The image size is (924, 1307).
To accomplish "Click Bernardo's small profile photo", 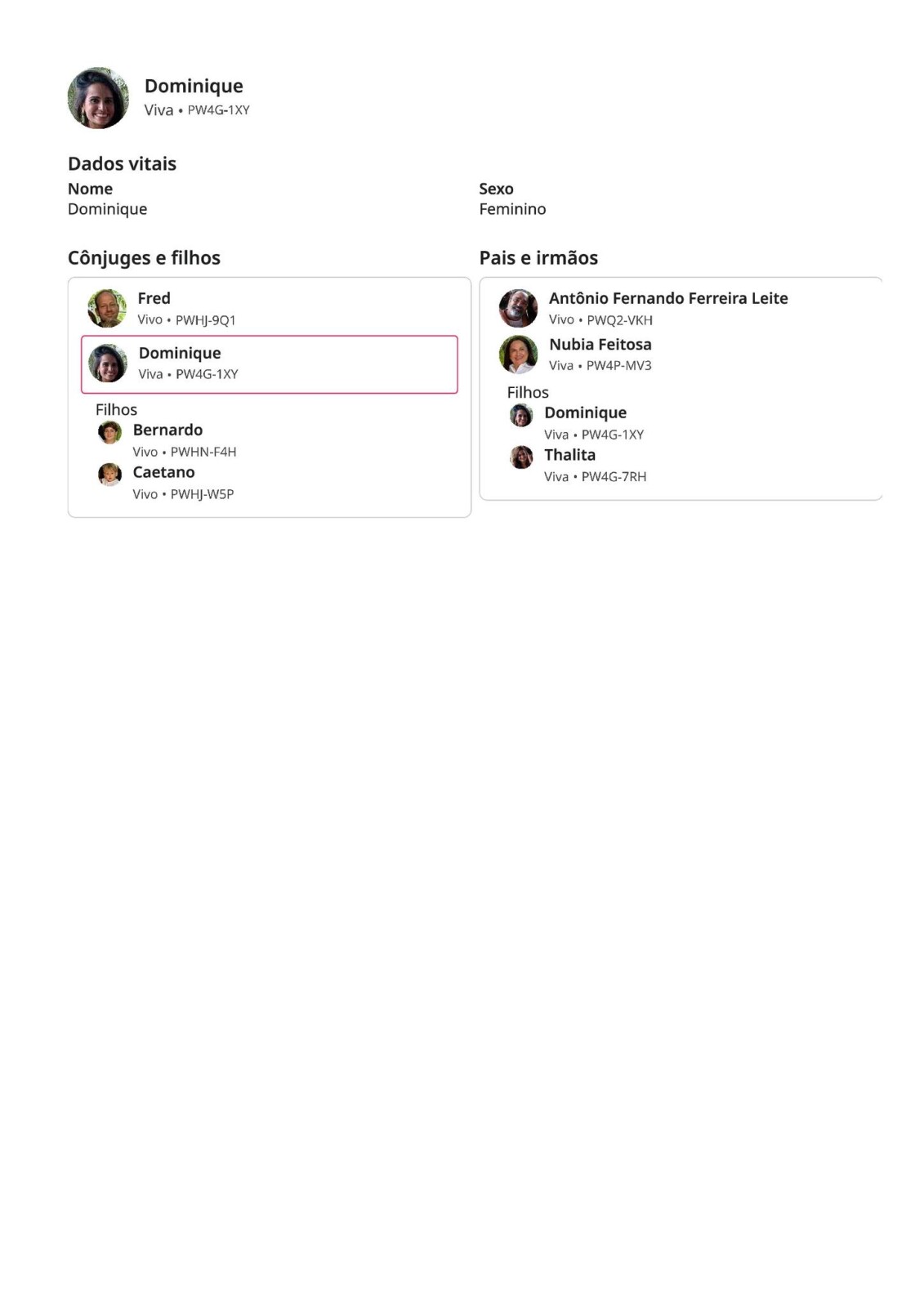I will 109,431.
